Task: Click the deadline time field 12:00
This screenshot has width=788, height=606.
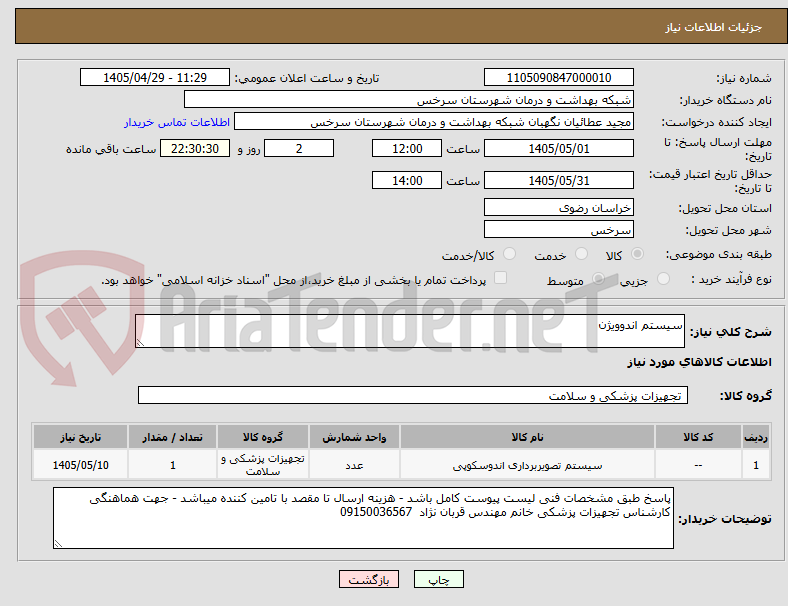Action: (x=407, y=149)
